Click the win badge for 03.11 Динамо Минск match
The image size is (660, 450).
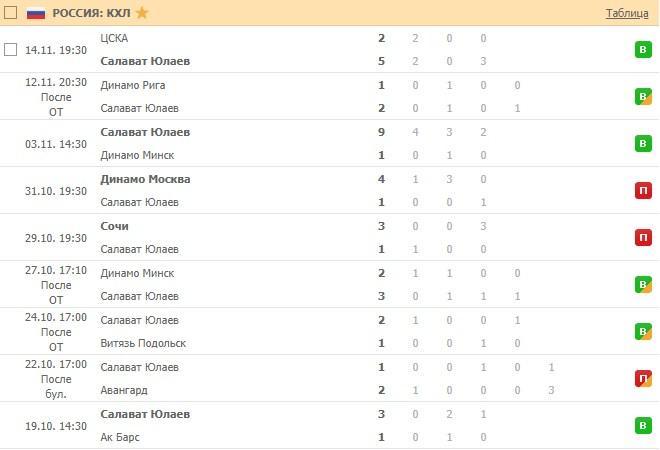(644, 144)
